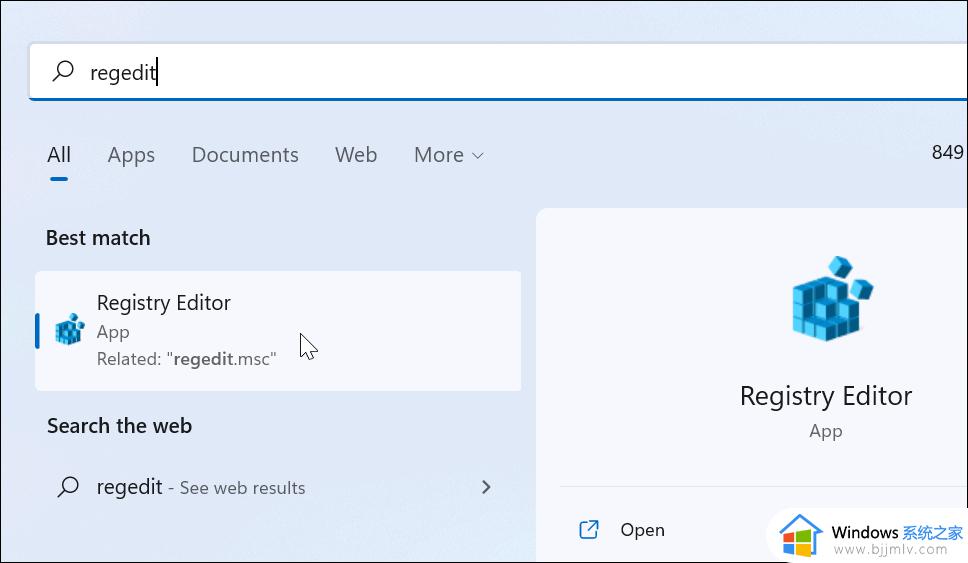Expand the More dropdown
Image resolution: width=968 pixels, height=563 pixels.
coord(449,155)
